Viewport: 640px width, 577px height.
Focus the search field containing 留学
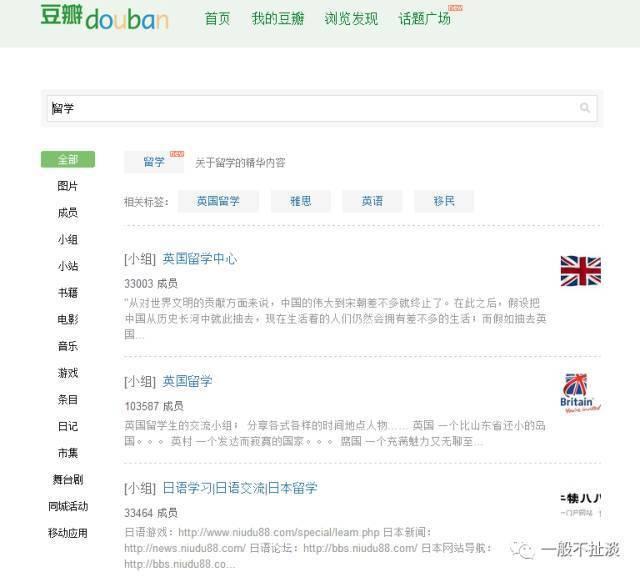click(322, 108)
